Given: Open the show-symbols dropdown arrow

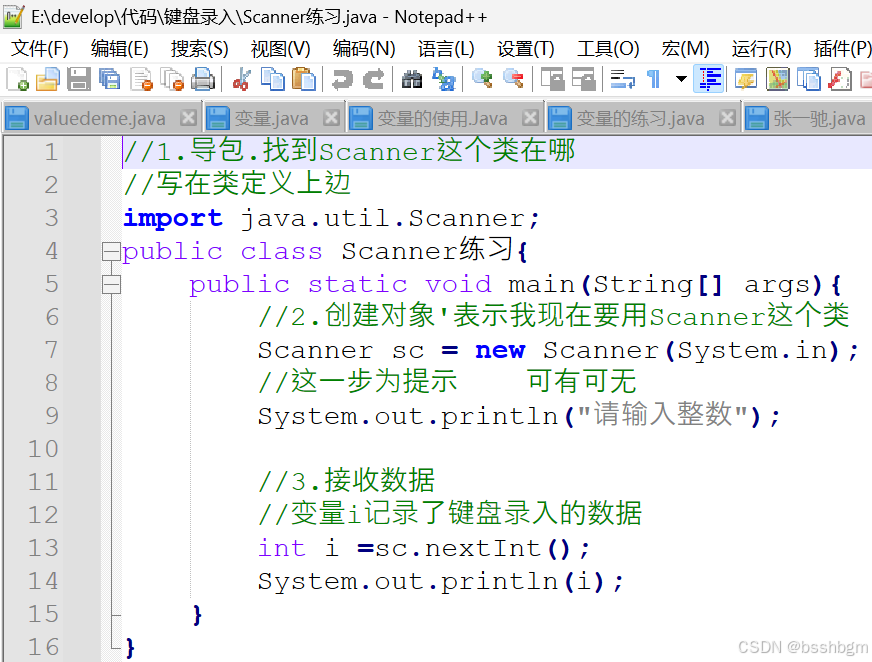Looking at the screenshot, I should tap(681, 77).
